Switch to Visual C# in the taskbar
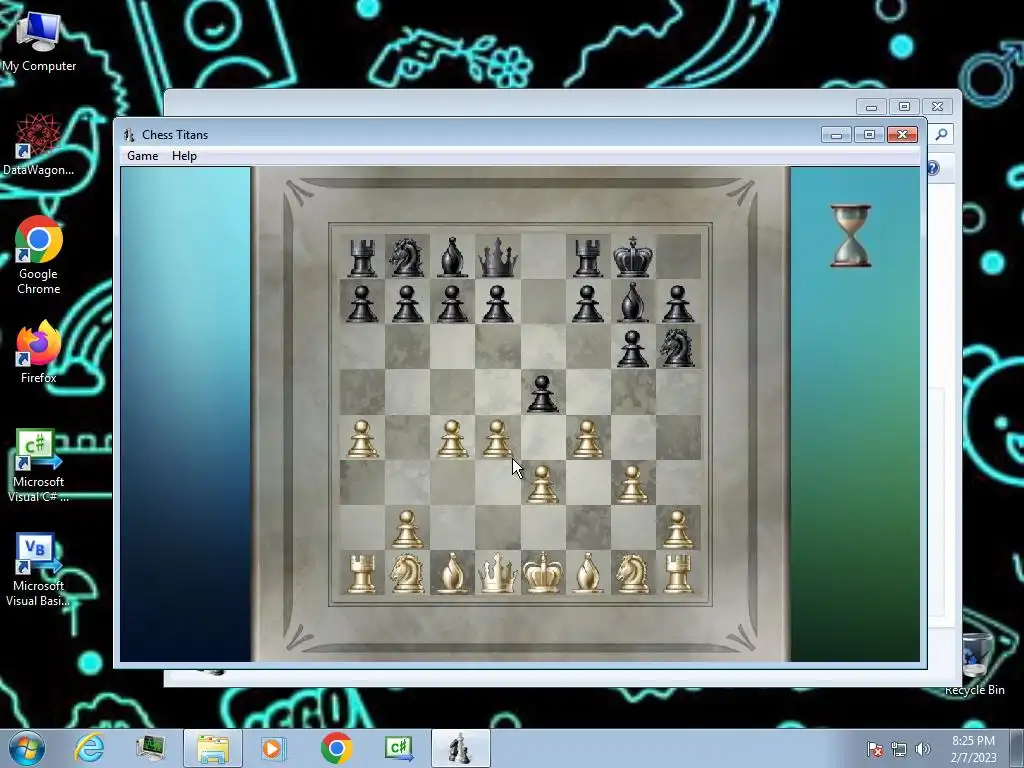 point(398,748)
